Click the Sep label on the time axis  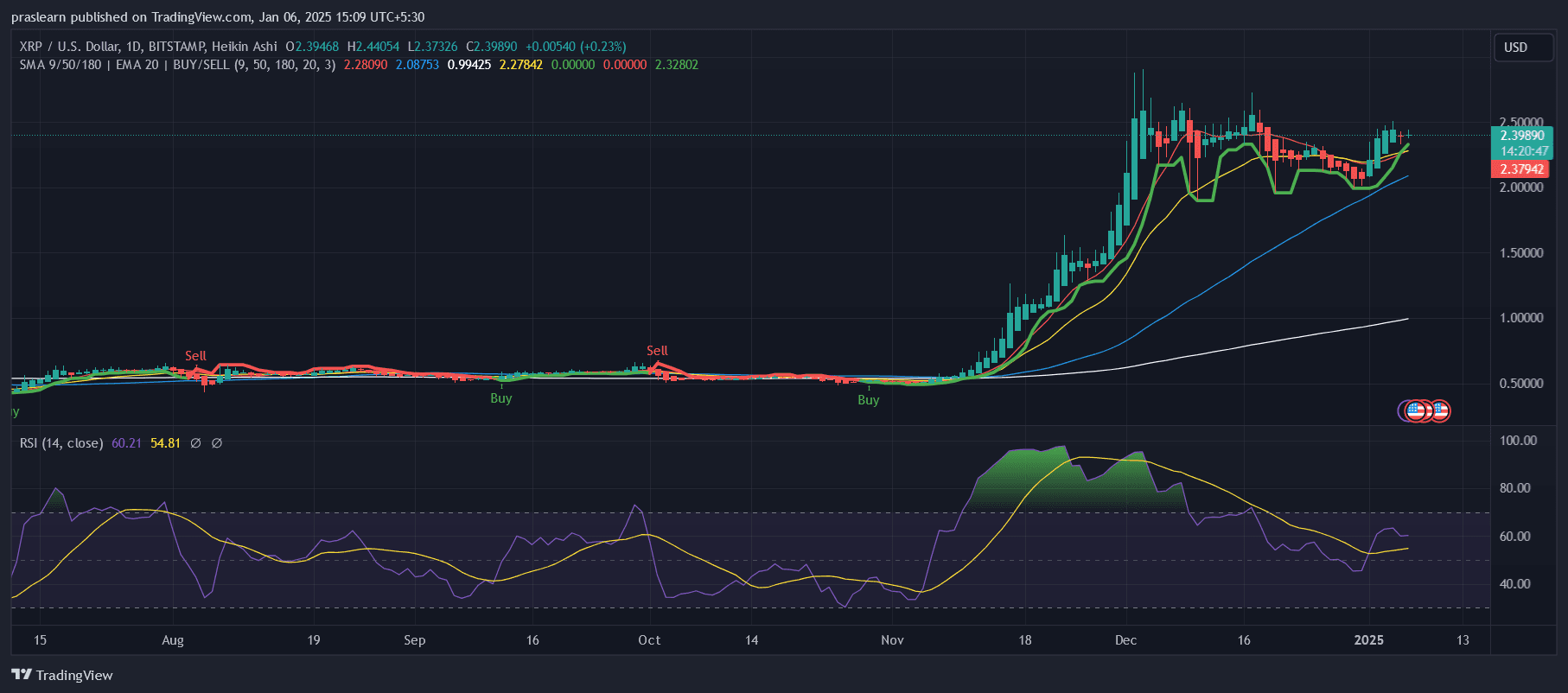tap(415, 640)
